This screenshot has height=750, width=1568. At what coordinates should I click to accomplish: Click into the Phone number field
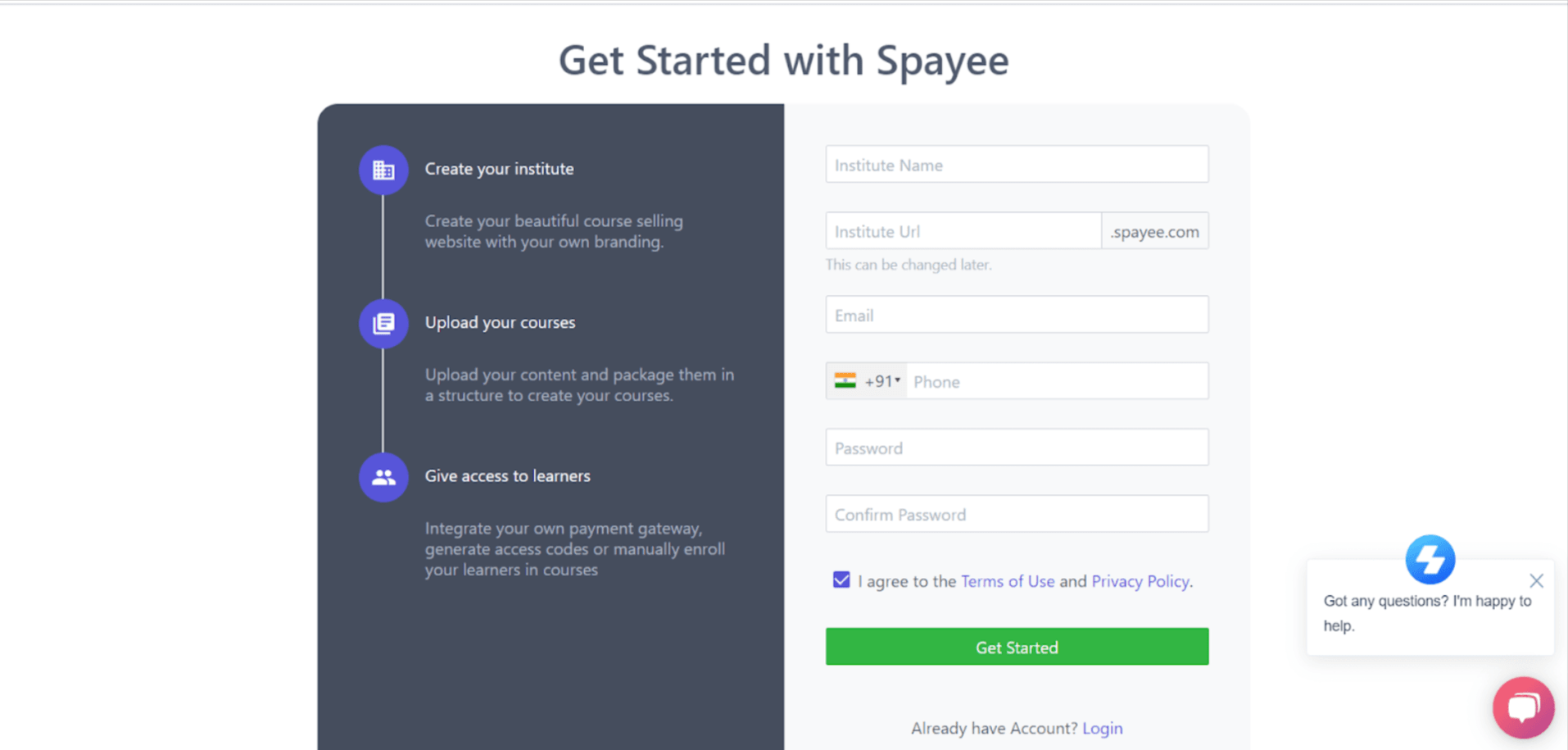[1057, 381]
